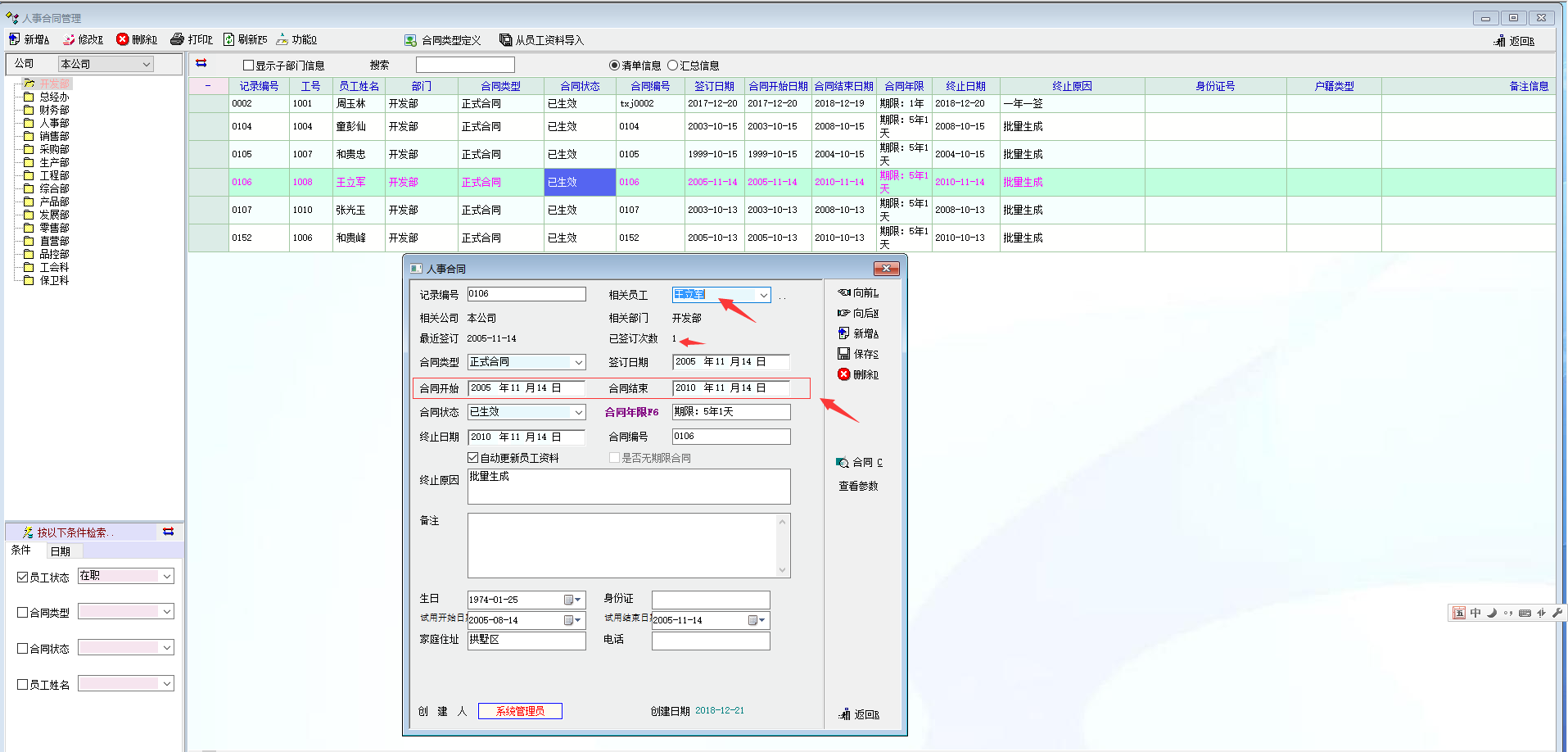Viewport: 1568px width, 752px height.
Task: Uncheck the 自动更新员工资料 checkbox
Action: tap(473, 458)
